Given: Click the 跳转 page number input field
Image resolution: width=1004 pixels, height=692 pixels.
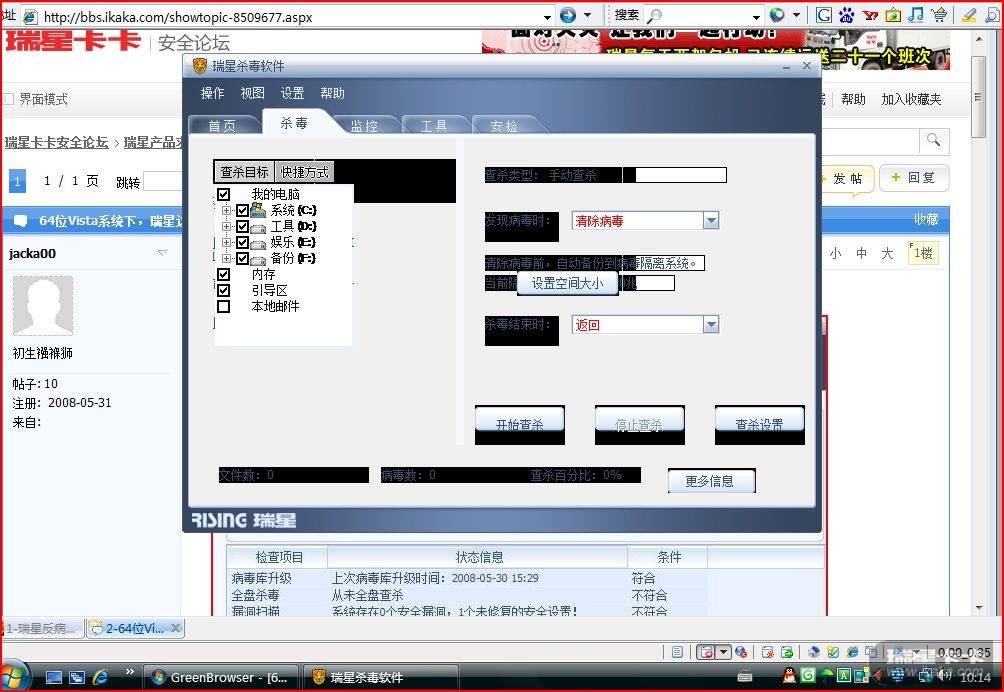Looking at the screenshot, I should point(163,181).
